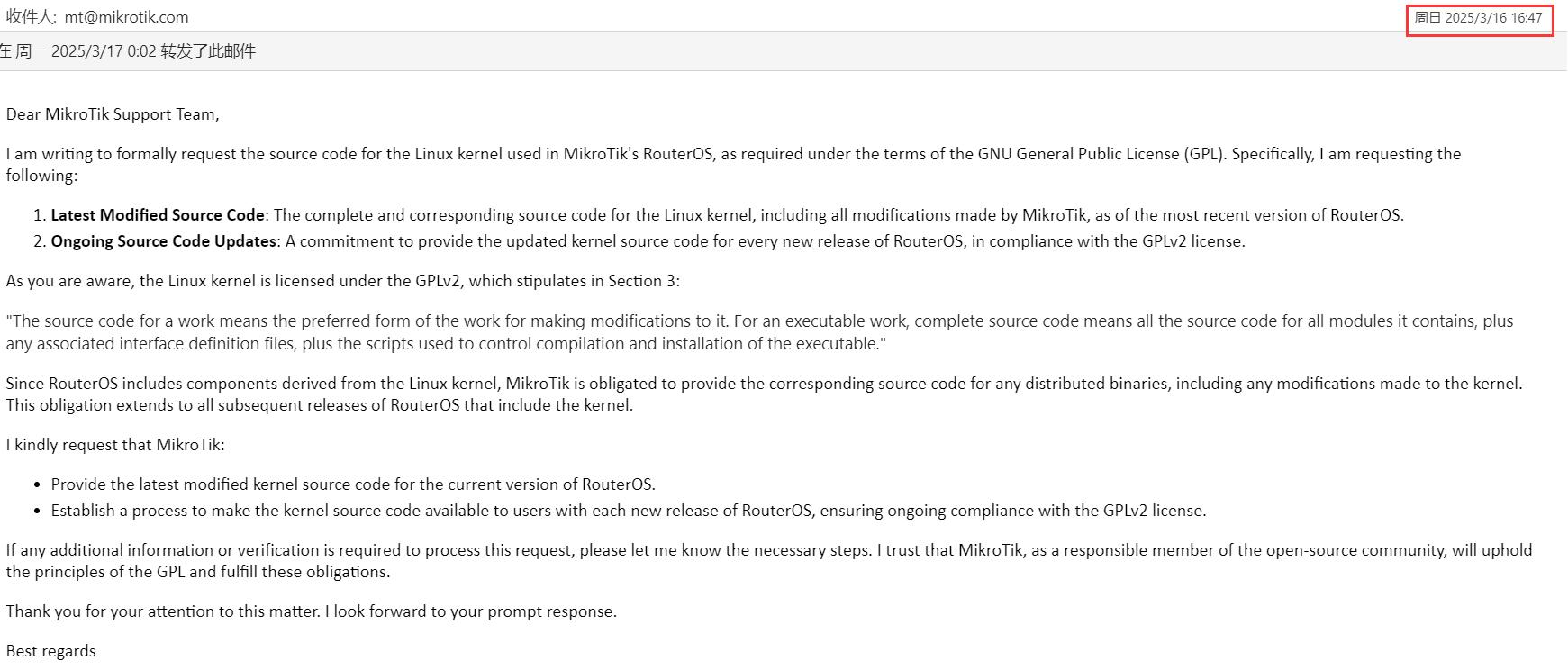The image size is (1568, 670).
Task: Click the bold "Ongoing Source Code Updates" heading
Action: [x=163, y=241]
